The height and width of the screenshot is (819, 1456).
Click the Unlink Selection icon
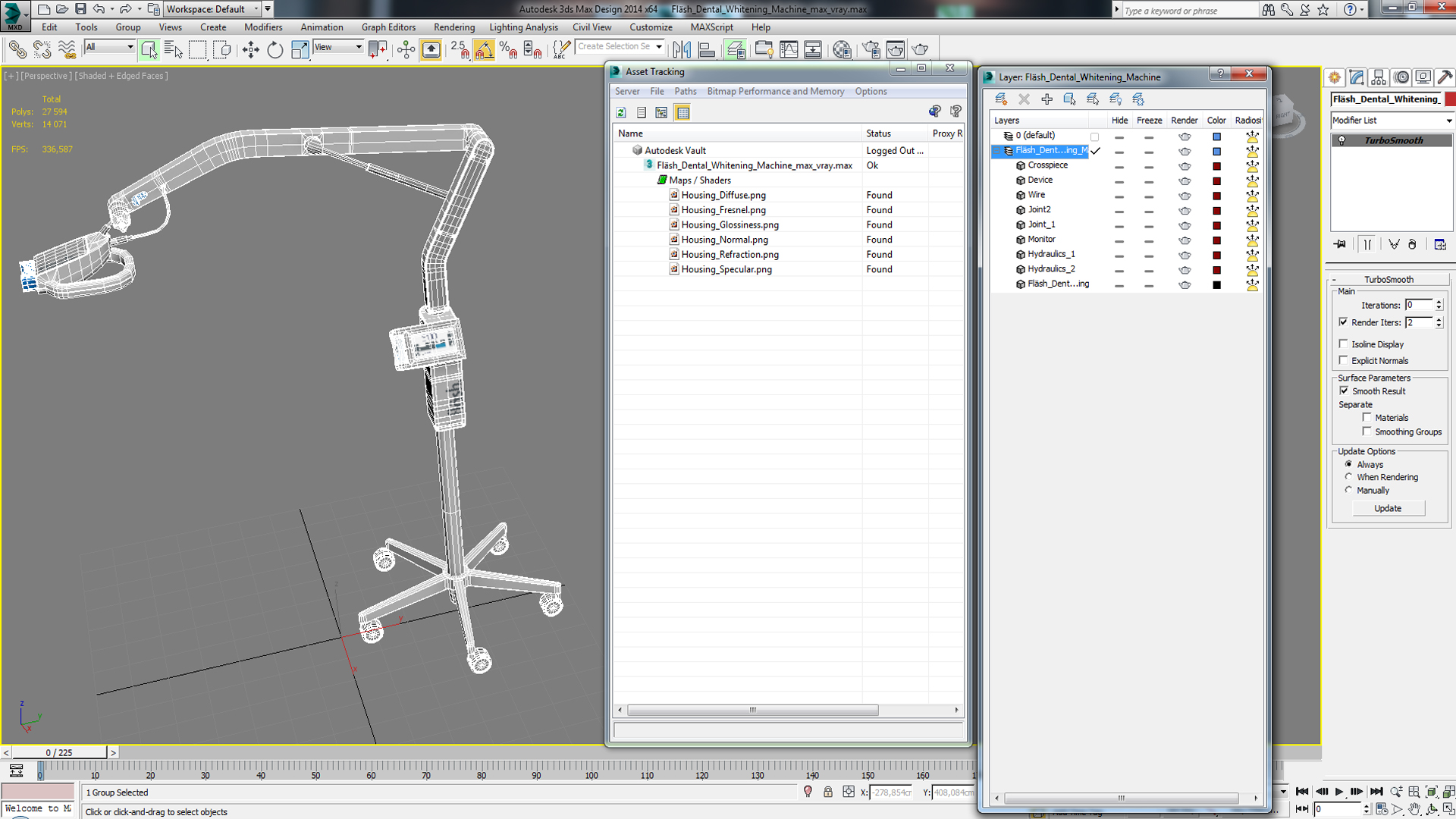(42, 50)
